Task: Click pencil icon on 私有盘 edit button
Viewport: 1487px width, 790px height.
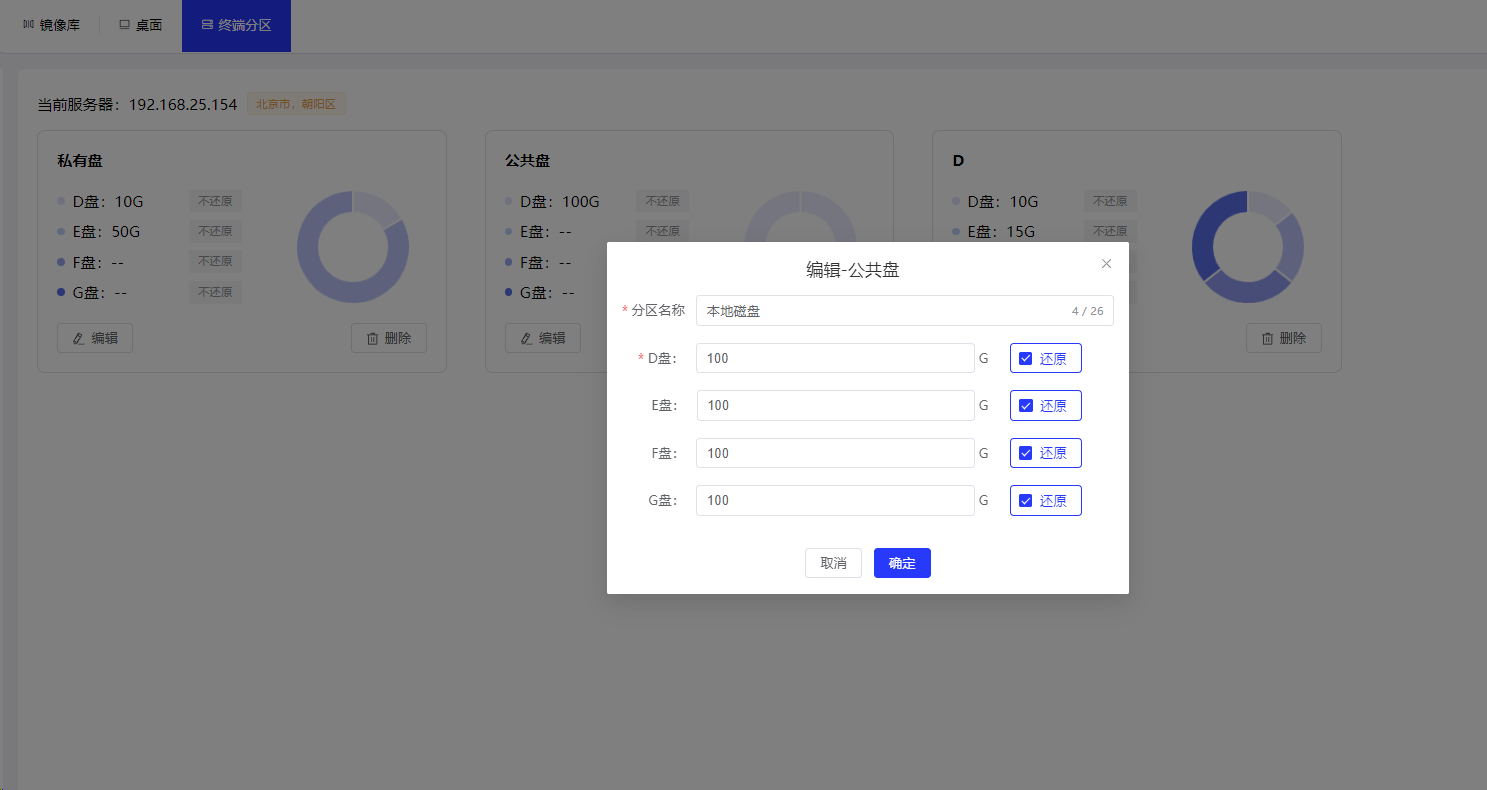Action: point(79,339)
